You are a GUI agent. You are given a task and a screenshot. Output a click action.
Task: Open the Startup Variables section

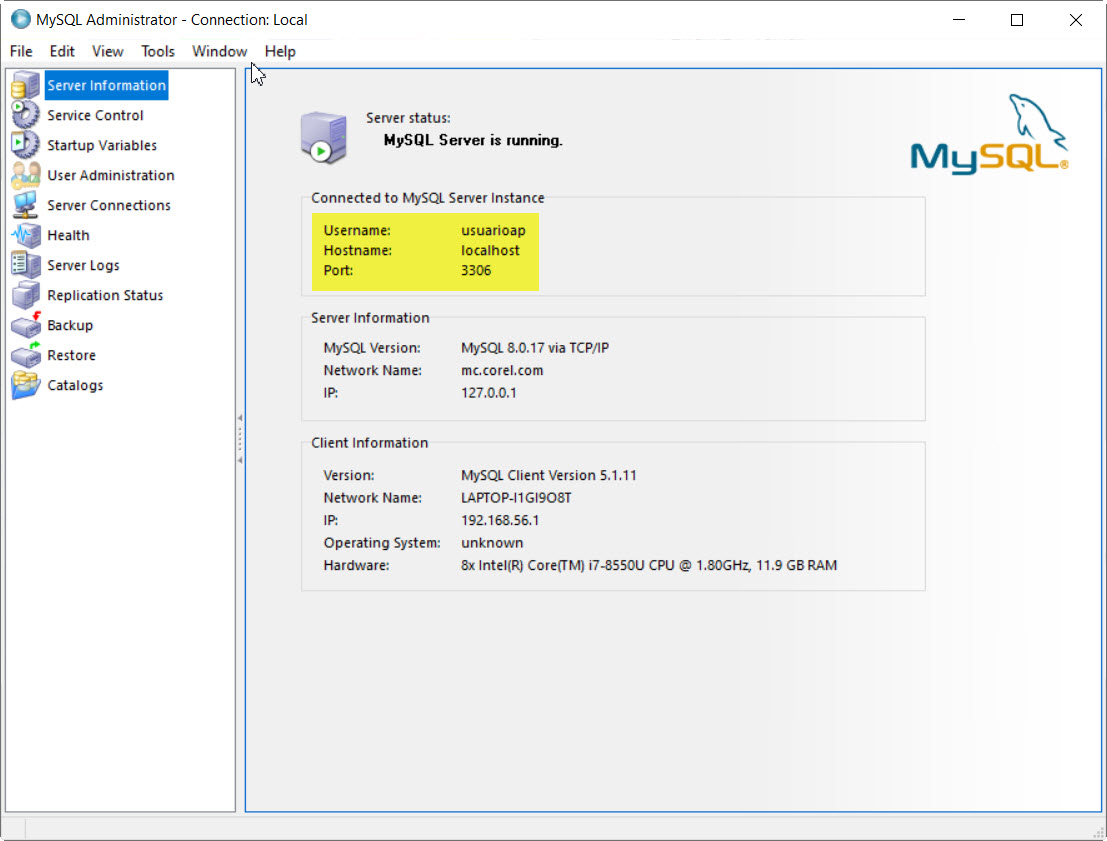102,145
